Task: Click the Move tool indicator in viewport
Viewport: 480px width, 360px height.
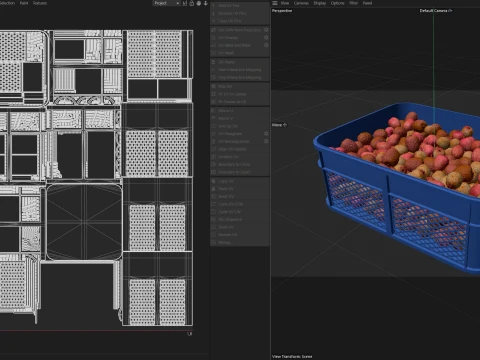Action: point(279,125)
